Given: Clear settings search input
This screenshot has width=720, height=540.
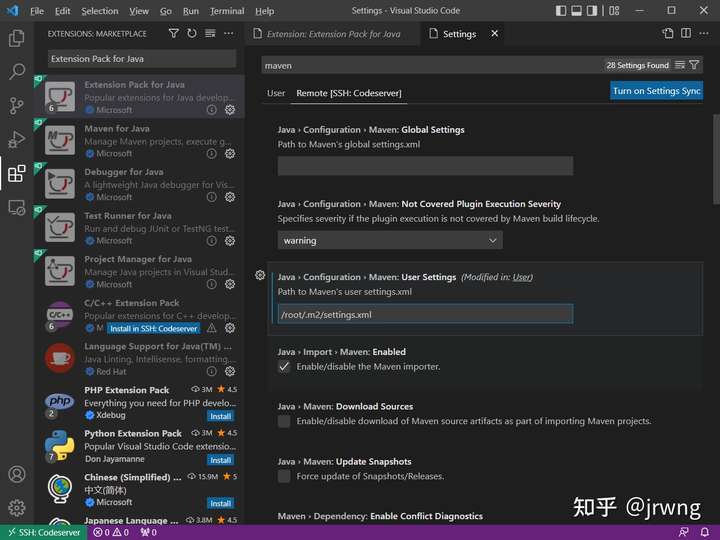Looking at the screenshot, I should pyautogui.click(x=680, y=65).
